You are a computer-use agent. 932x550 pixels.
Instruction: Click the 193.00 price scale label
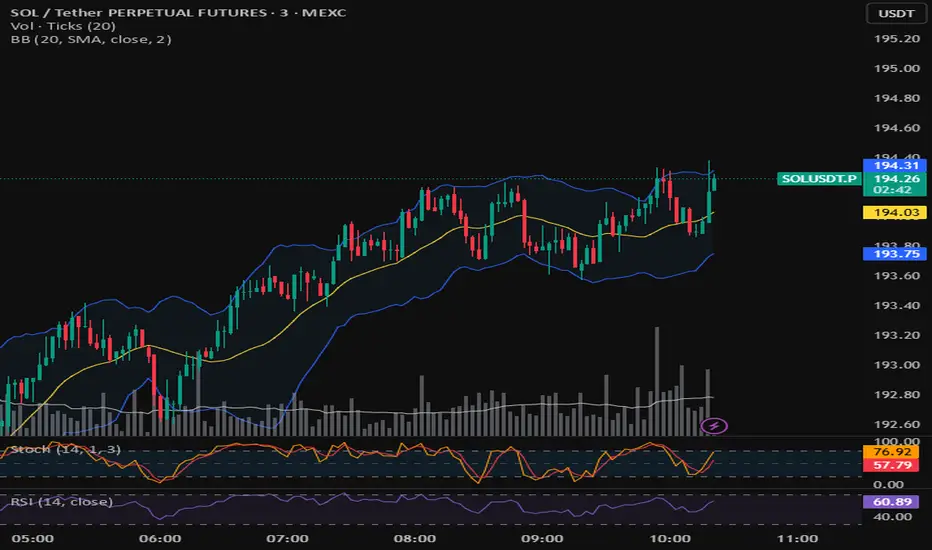[896, 365]
